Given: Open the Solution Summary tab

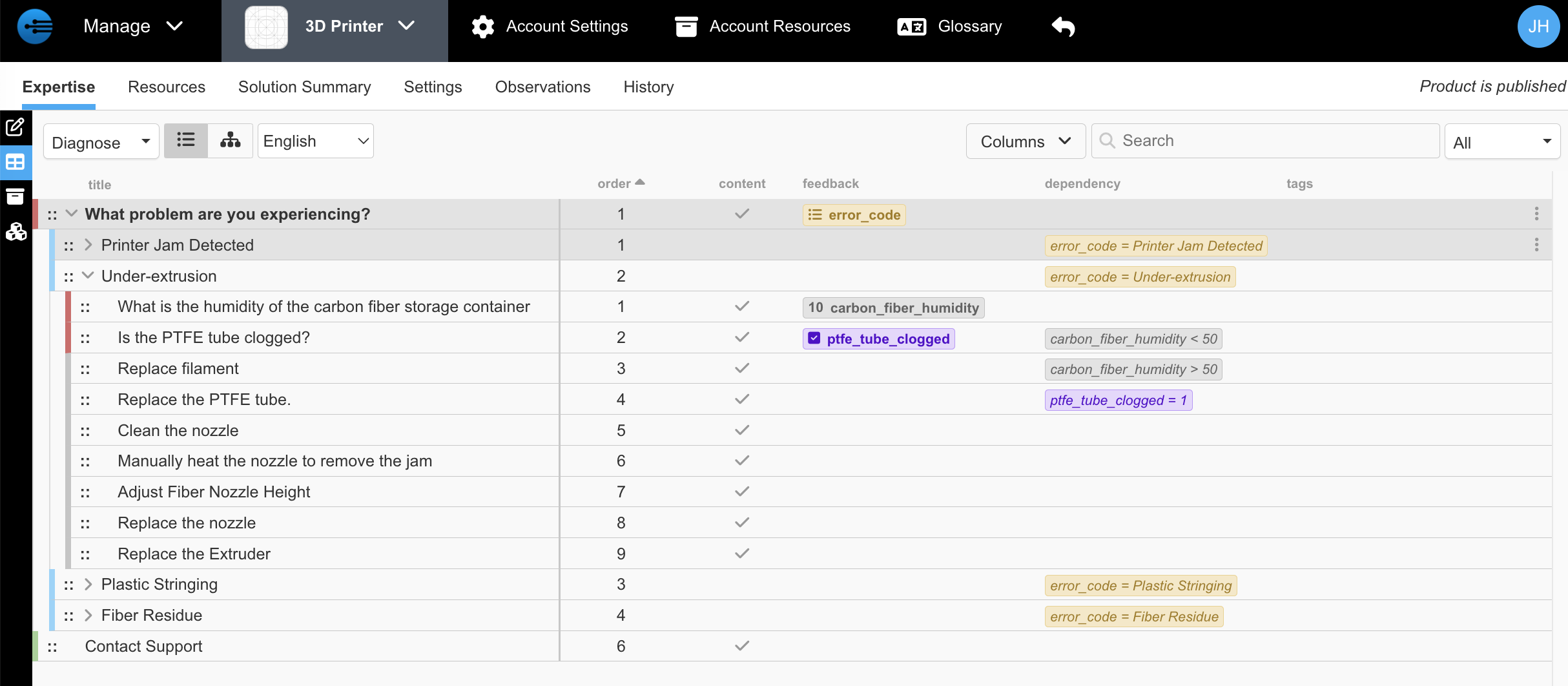Looking at the screenshot, I should click(x=304, y=87).
